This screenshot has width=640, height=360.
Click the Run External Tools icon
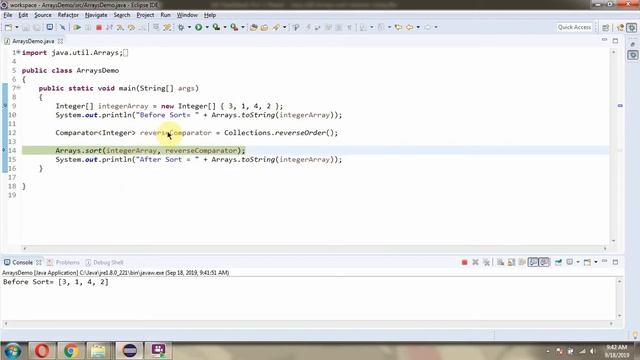point(234,27)
